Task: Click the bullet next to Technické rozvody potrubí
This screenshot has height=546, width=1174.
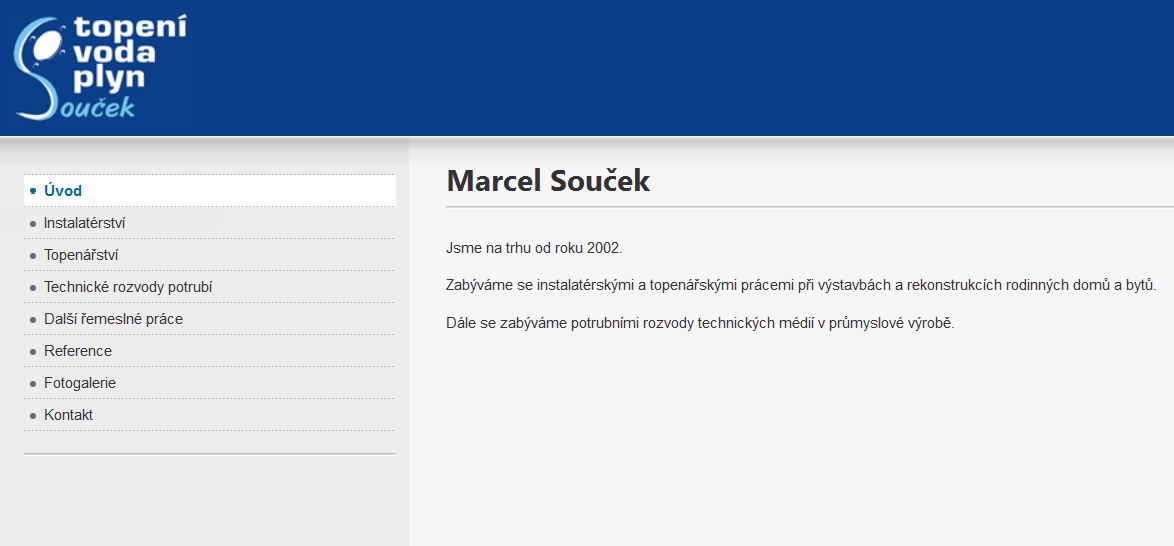Action: (x=33, y=288)
